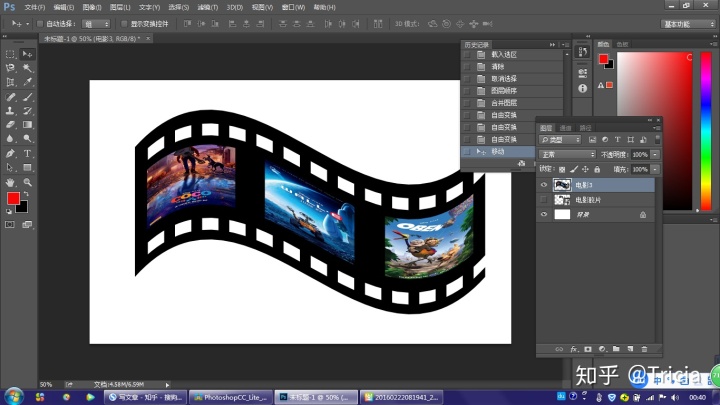
Task: Hide the 电影3 layer eye
Action: point(544,185)
